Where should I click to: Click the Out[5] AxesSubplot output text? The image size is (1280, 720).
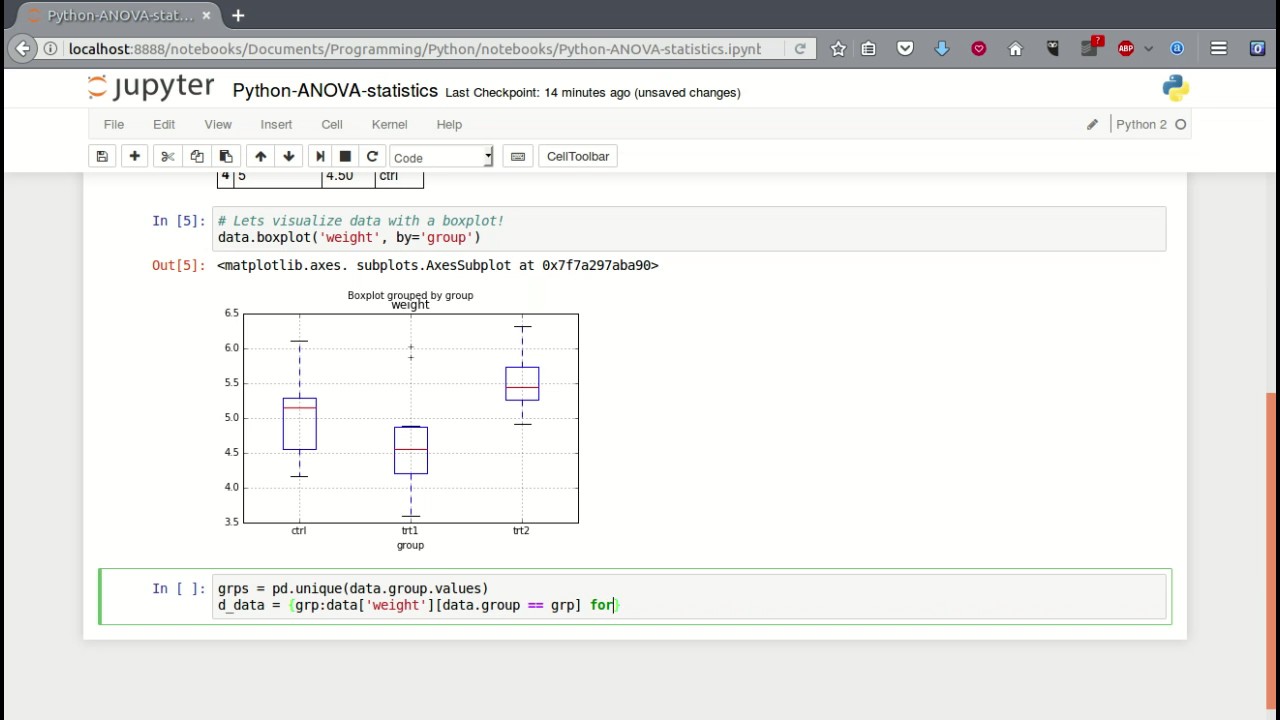[438, 265]
